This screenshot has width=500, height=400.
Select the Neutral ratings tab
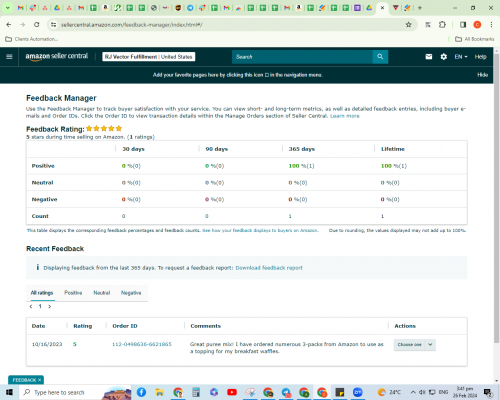tap(102, 293)
